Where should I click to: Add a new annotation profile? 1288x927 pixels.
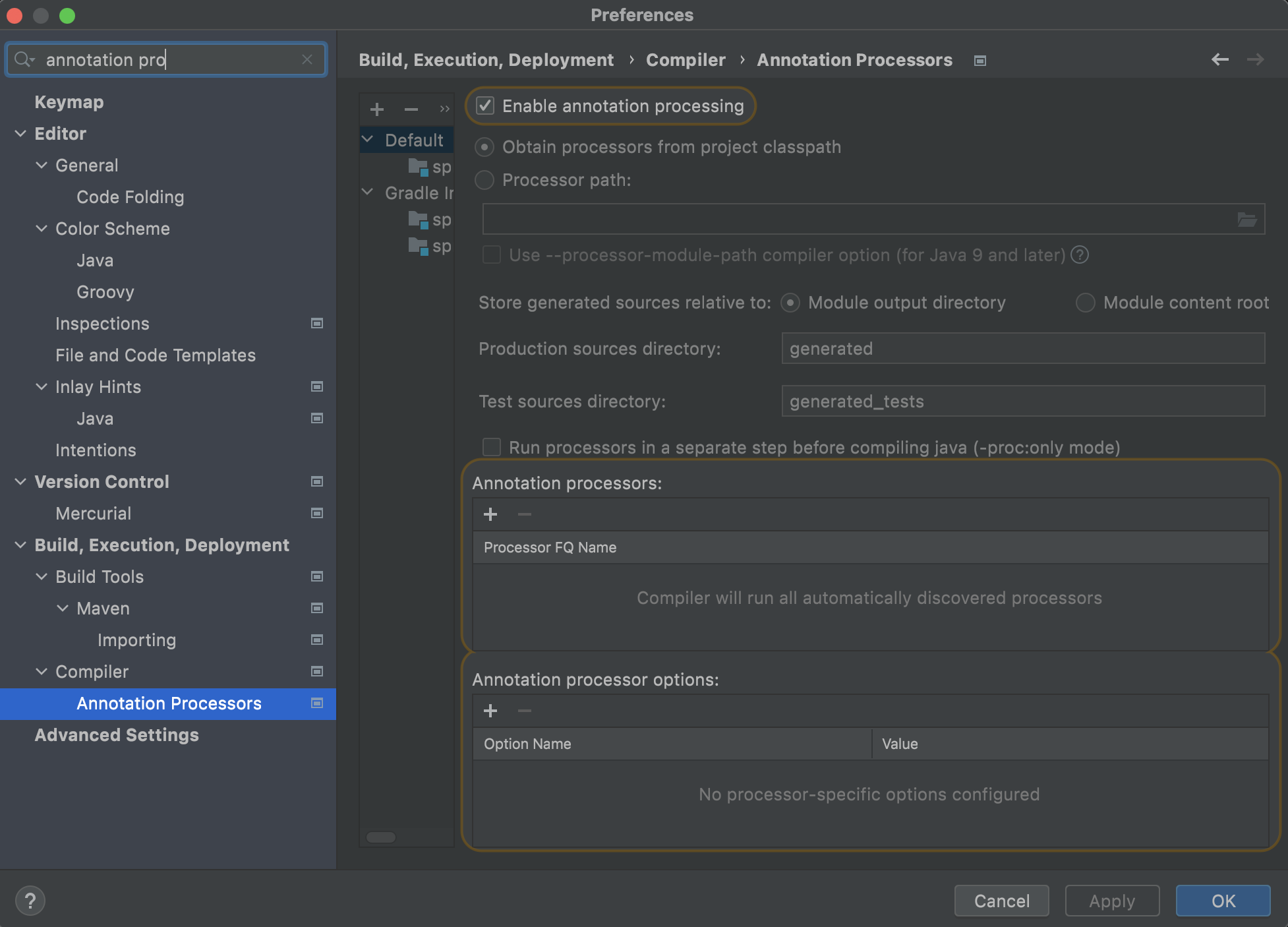377,109
